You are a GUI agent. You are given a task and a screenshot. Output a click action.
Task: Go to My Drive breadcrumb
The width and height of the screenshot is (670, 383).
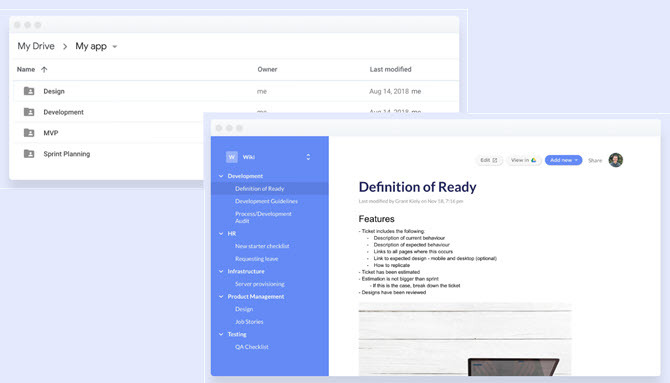coord(36,46)
